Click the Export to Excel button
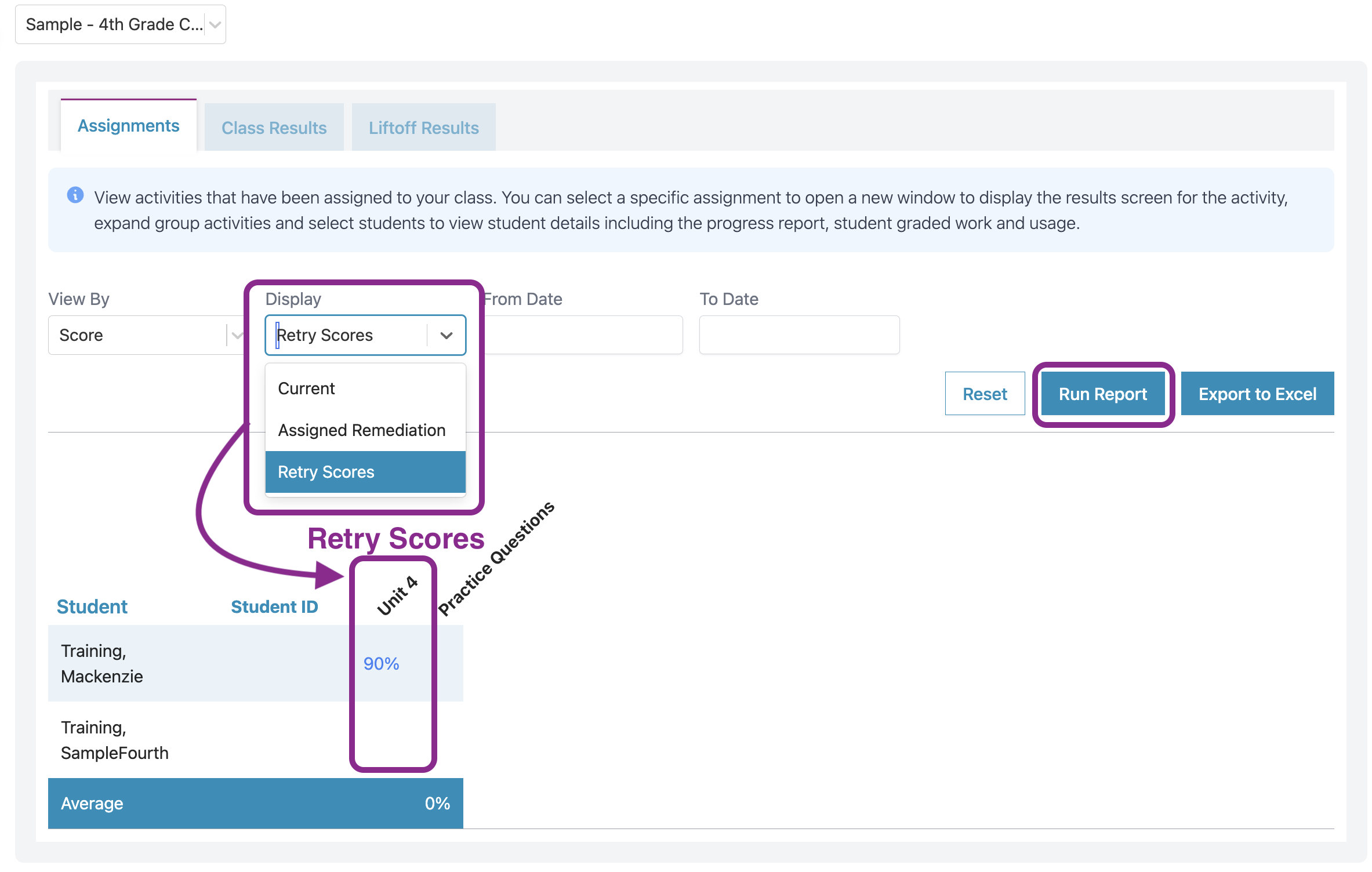This screenshot has height=872, width=1372. (1257, 394)
